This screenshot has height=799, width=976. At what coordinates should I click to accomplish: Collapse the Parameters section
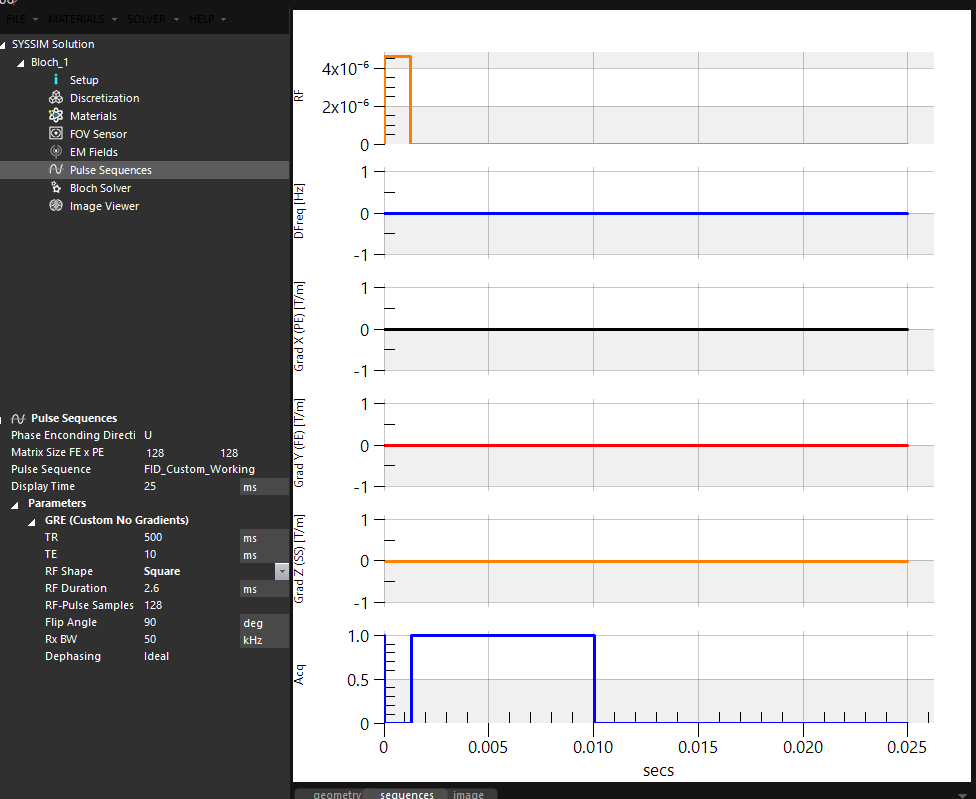(x=15, y=505)
